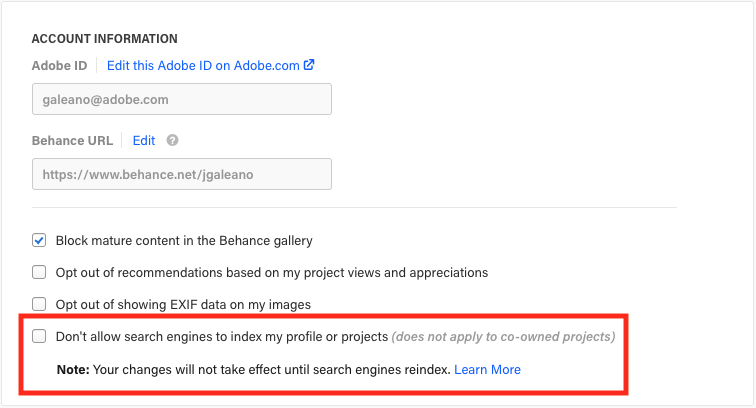
Task: Click Edit next to Behance URL
Action: pyautogui.click(x=144, y=140)
